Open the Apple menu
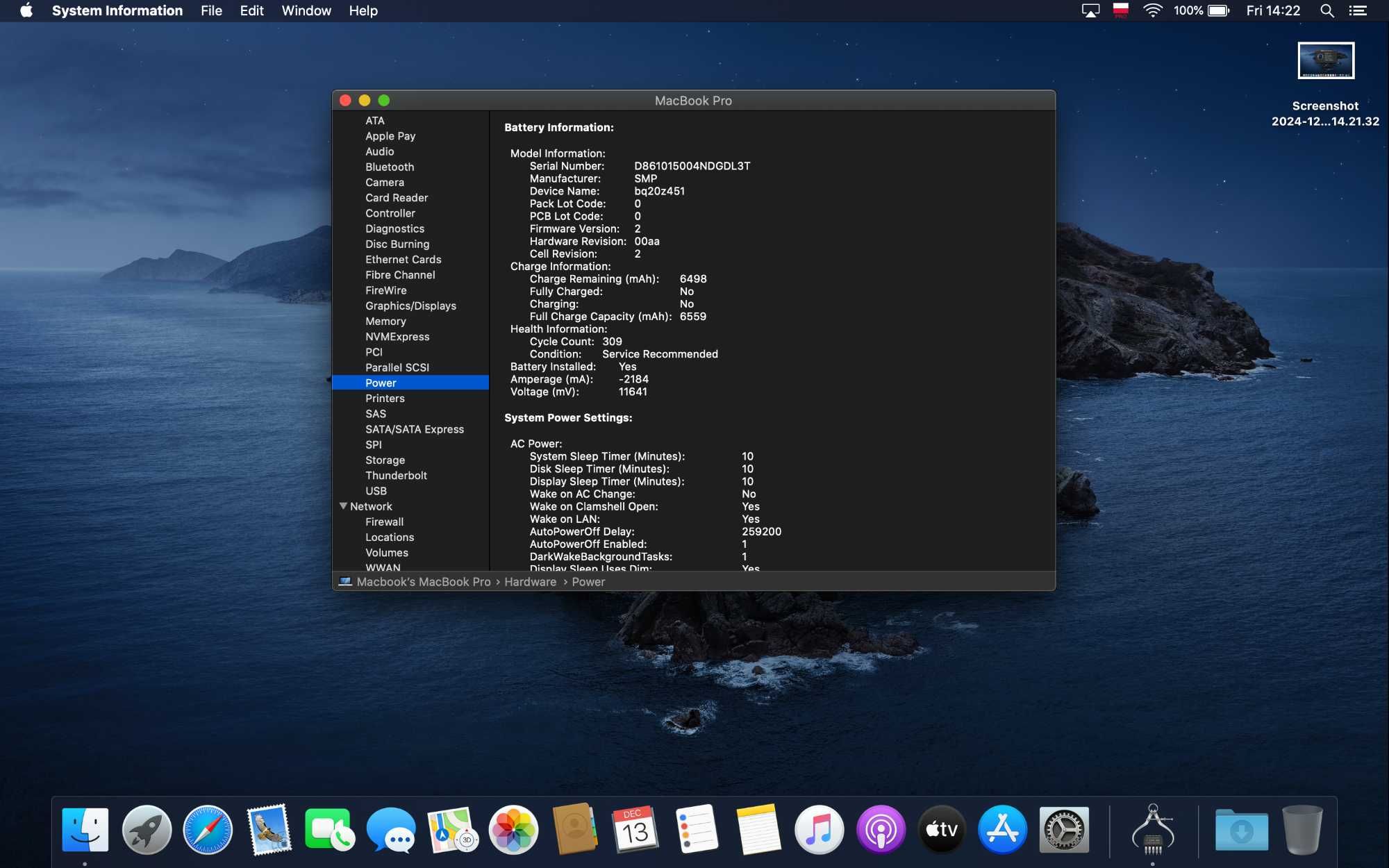Screen dimensions: 1389x868 (26, 10)
